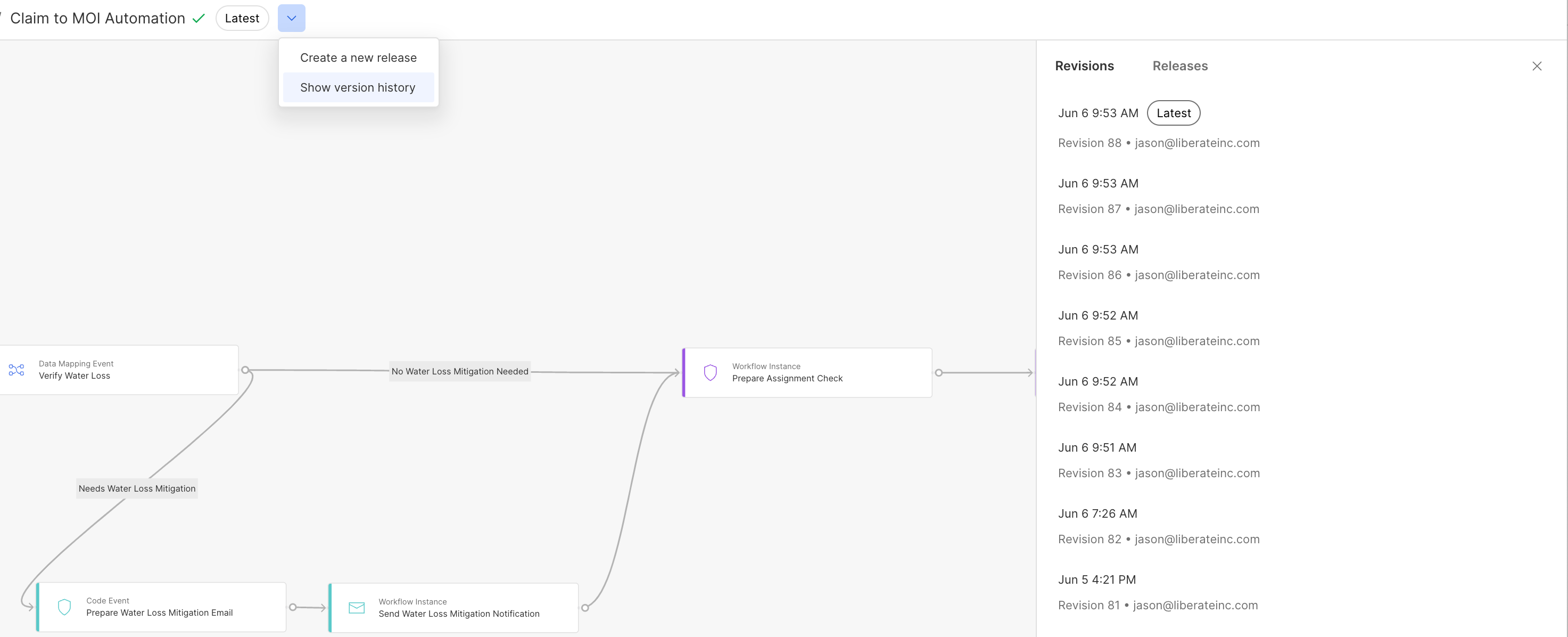1568x637 pixels.
Task: Click shield icon on Prepare Water Loss Mitigation Email
Action: tap(64, 607)
